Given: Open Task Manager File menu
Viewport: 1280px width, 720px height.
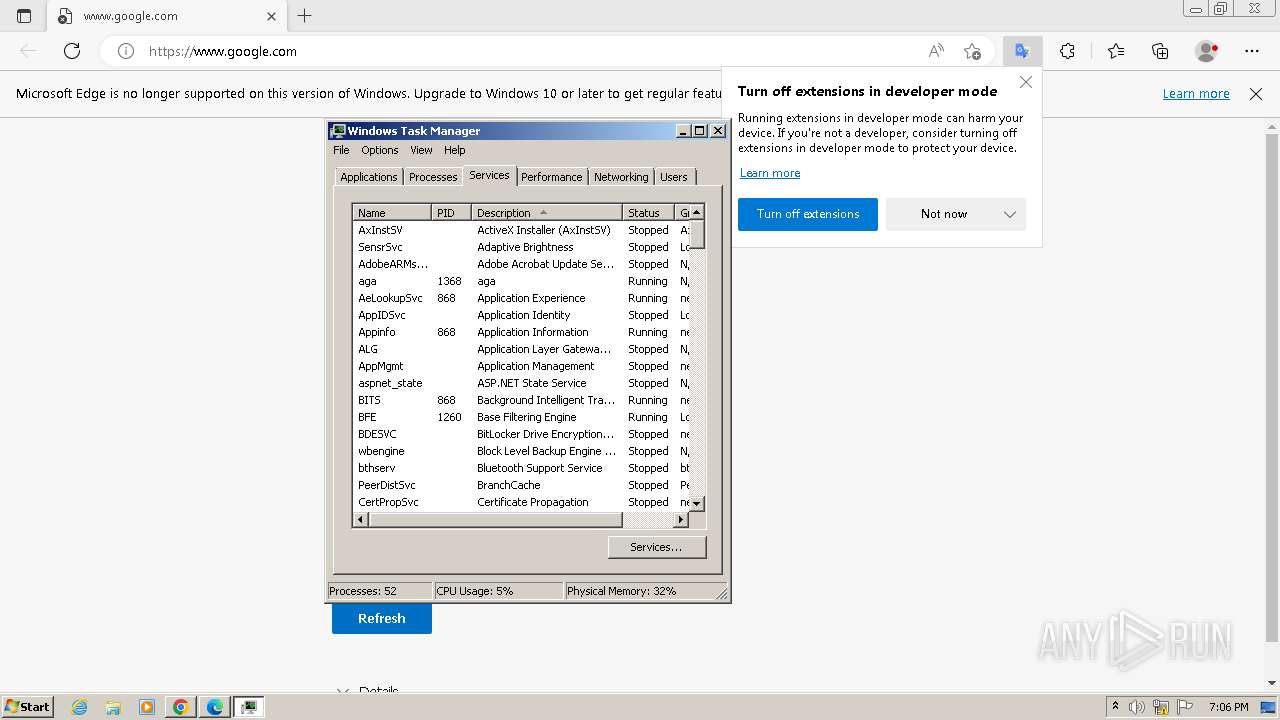Looking at the screenshot, I should pyautogui.click(x=341, y=150).
